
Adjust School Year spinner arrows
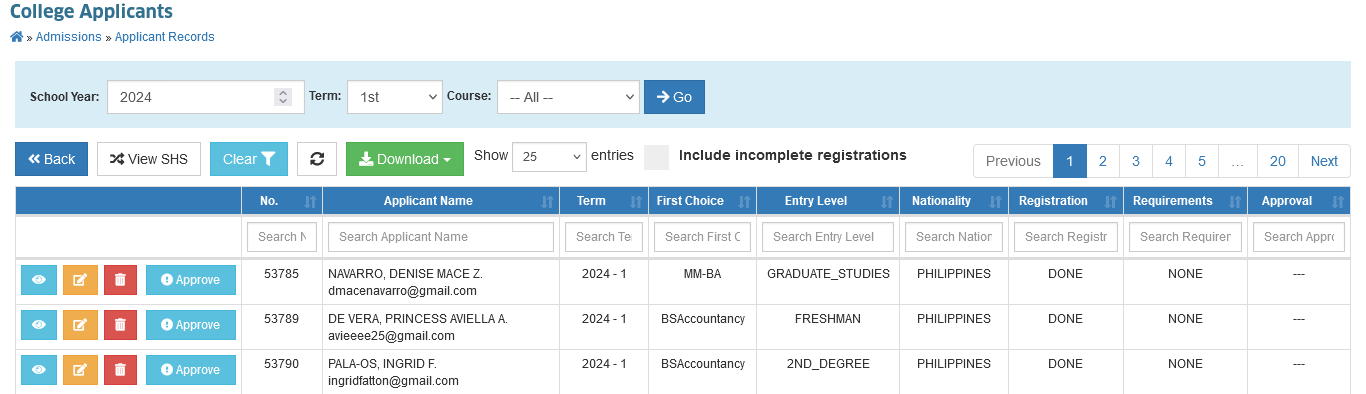pos(283,97)
